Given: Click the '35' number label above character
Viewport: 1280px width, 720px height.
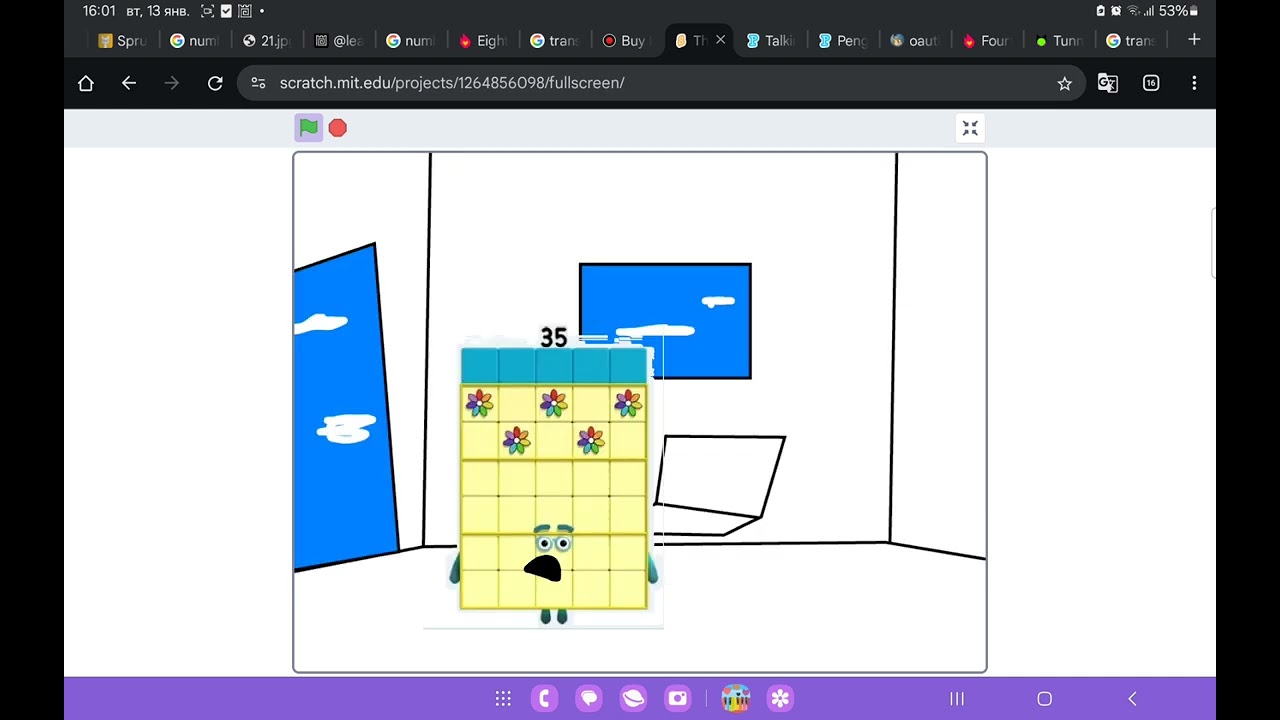Looking at the screenshot, I should pyautogui.click(x=553, y=338).
